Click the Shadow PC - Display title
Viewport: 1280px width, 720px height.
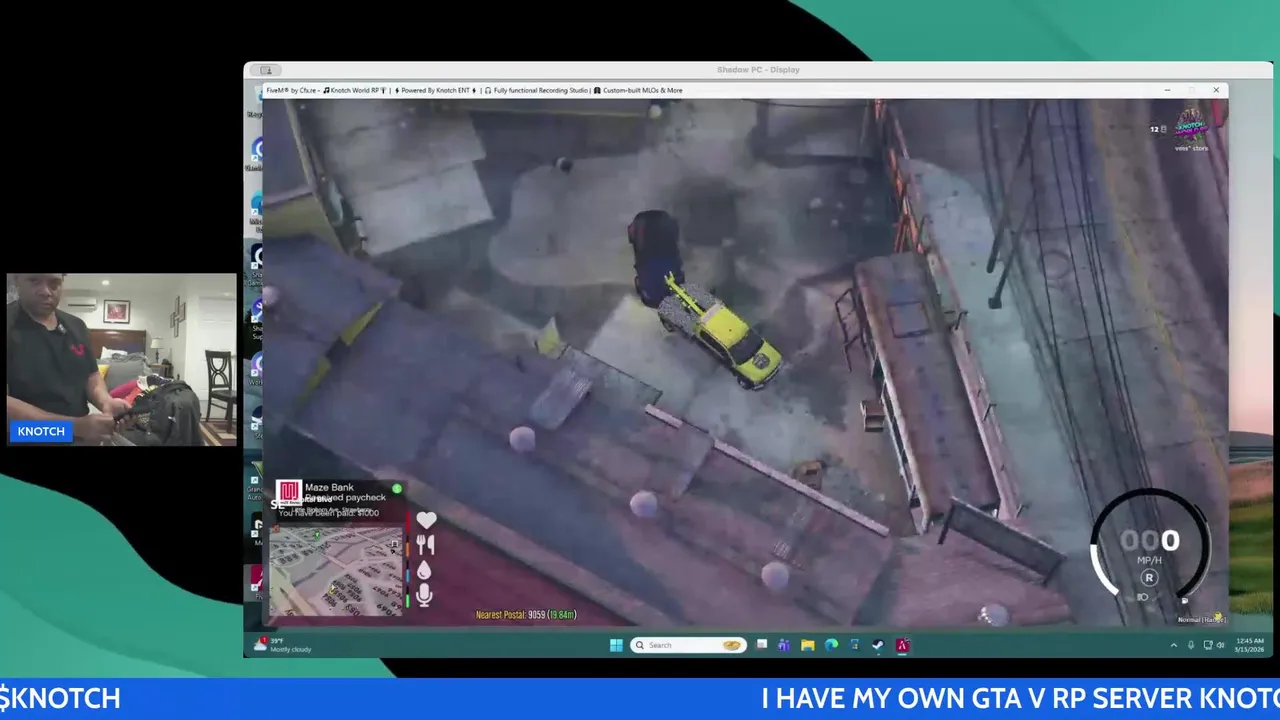point(758,70)
